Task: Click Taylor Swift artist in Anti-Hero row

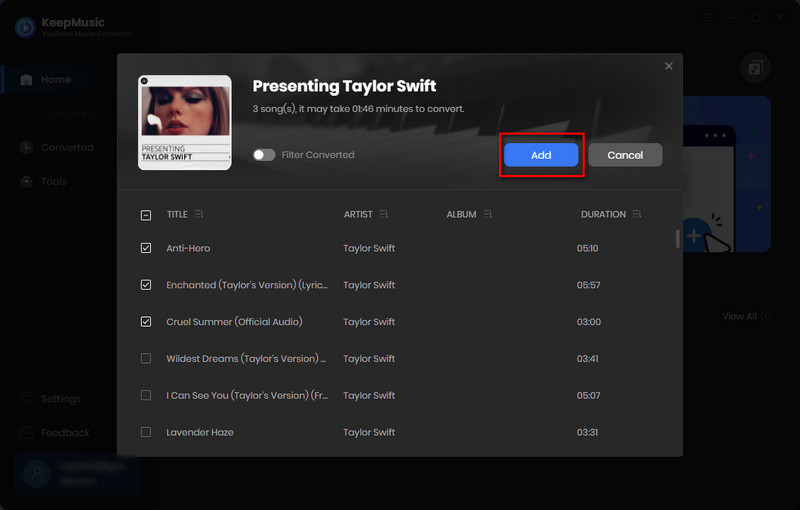Action: (x=369, y=248)
